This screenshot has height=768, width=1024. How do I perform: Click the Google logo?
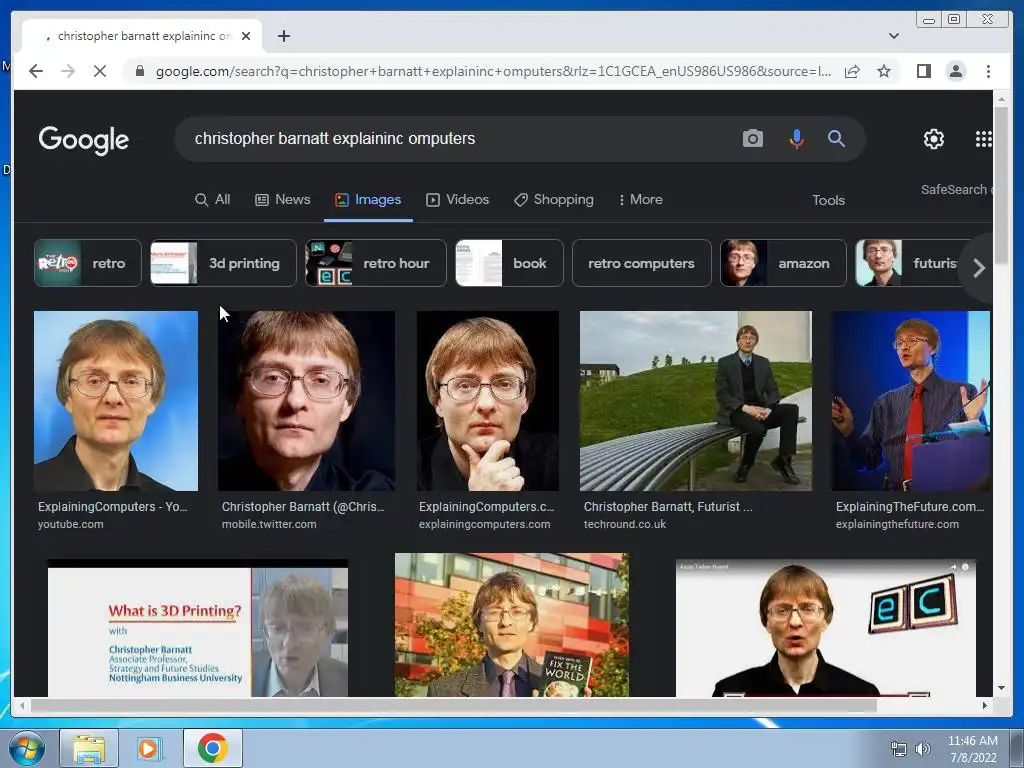point(84,139)
